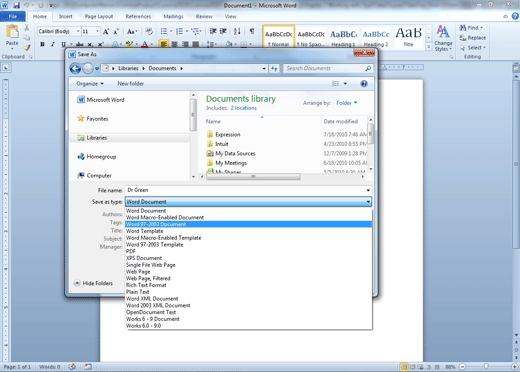Viewport: 520px width, 372px height.
Task: Select Computer in the navigation pane
Action: pyautogui.click(x=99, y=176)
